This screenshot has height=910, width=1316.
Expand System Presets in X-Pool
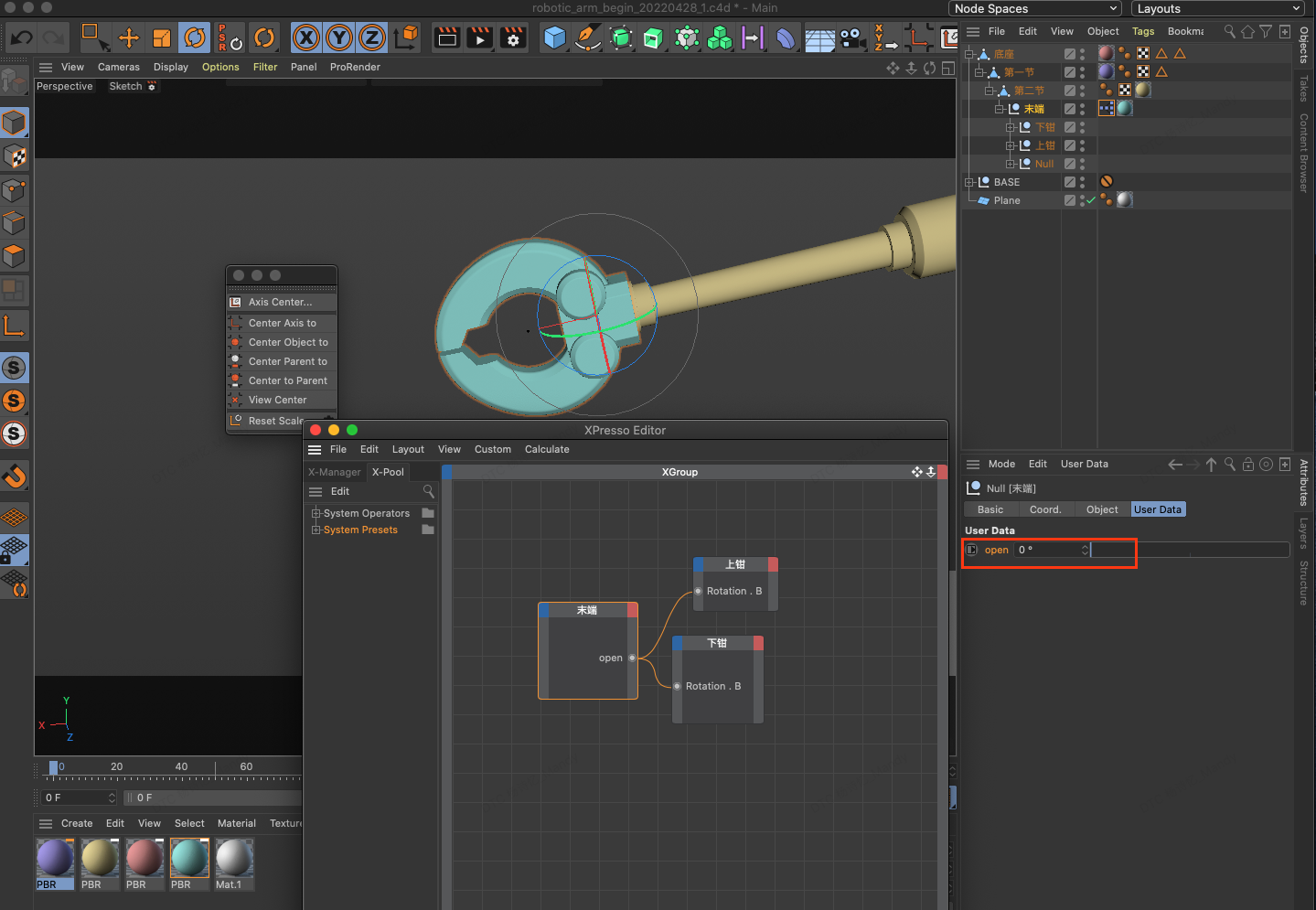coord(316,530)
